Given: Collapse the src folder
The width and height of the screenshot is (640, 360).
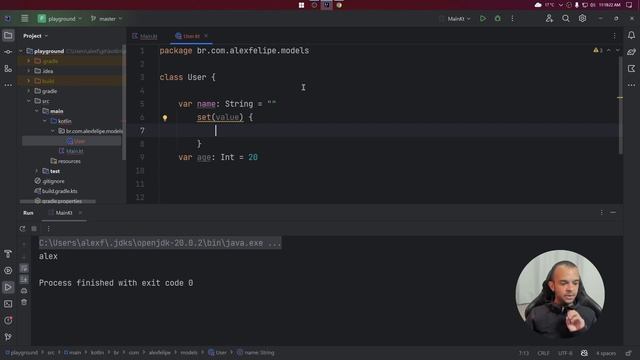Looking at the screenshot, I should click(29, 101).
